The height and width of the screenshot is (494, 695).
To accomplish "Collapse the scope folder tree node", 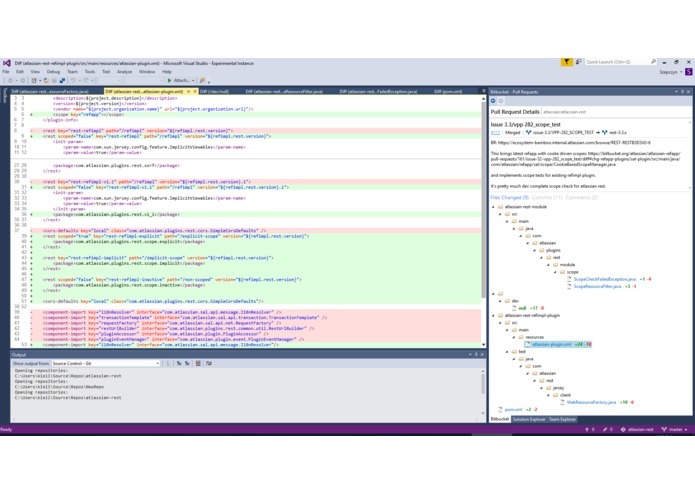I will tap(555, 272).
